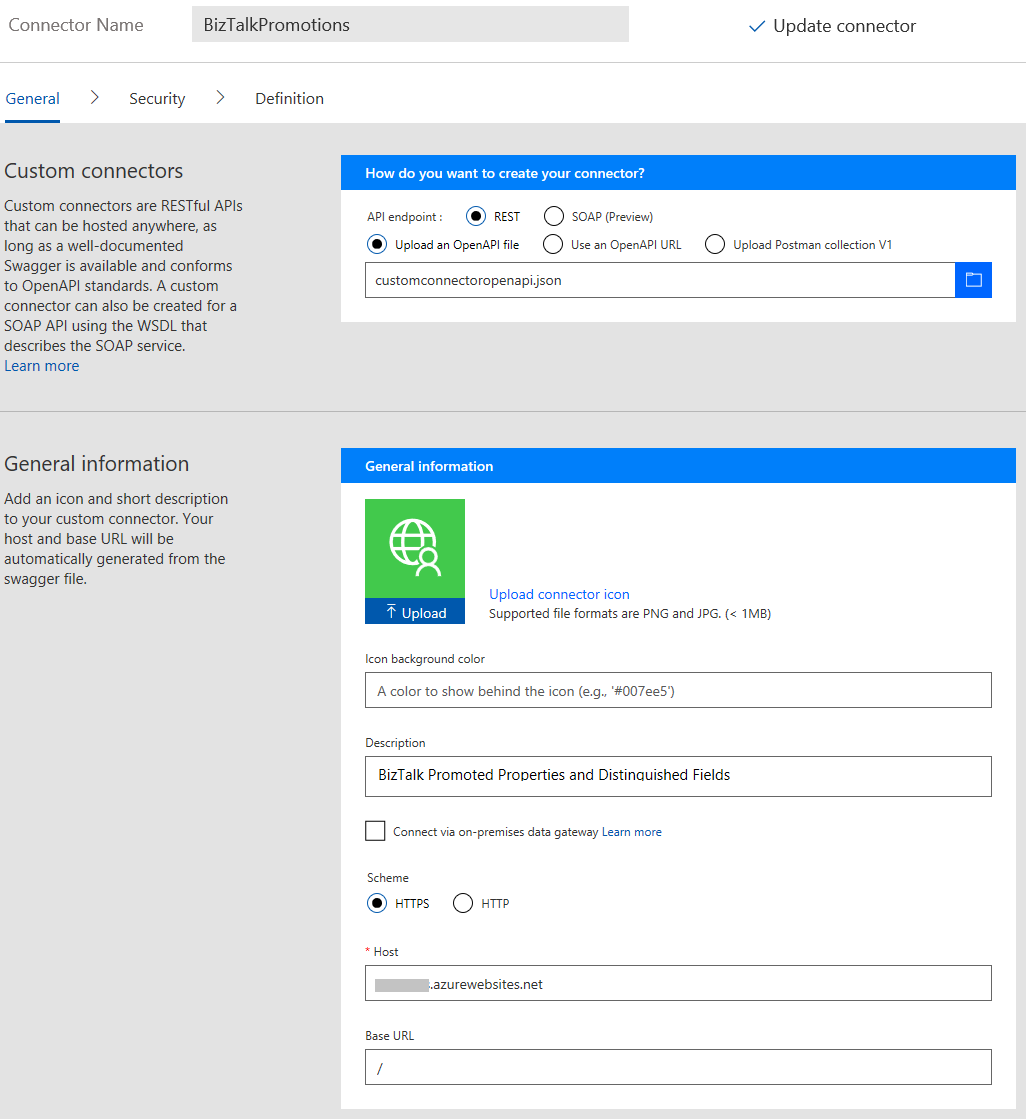The width and height of the screenshot is (1026, 1119).
Task: Click the blue General information panel header
Action: tap(679, 465)
